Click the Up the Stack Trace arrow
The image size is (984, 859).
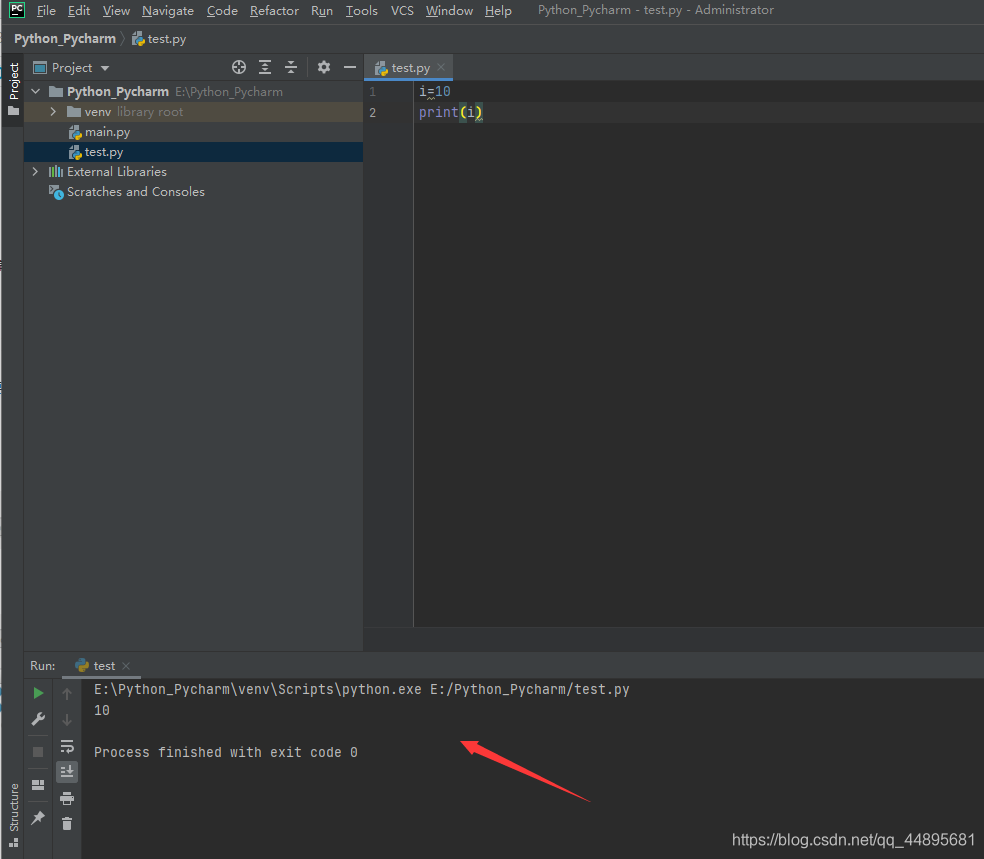[x=67, y=693]
